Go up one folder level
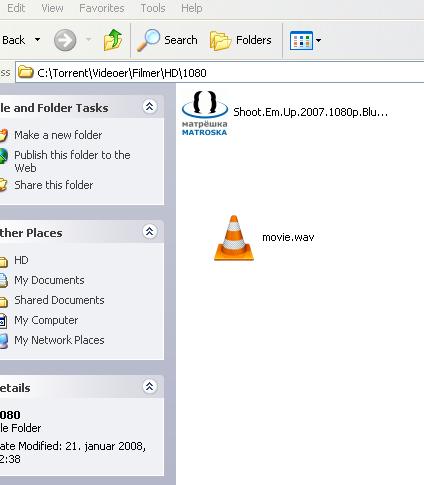The width and height of the screenshot is (424, 485). [x=113, y=40]
